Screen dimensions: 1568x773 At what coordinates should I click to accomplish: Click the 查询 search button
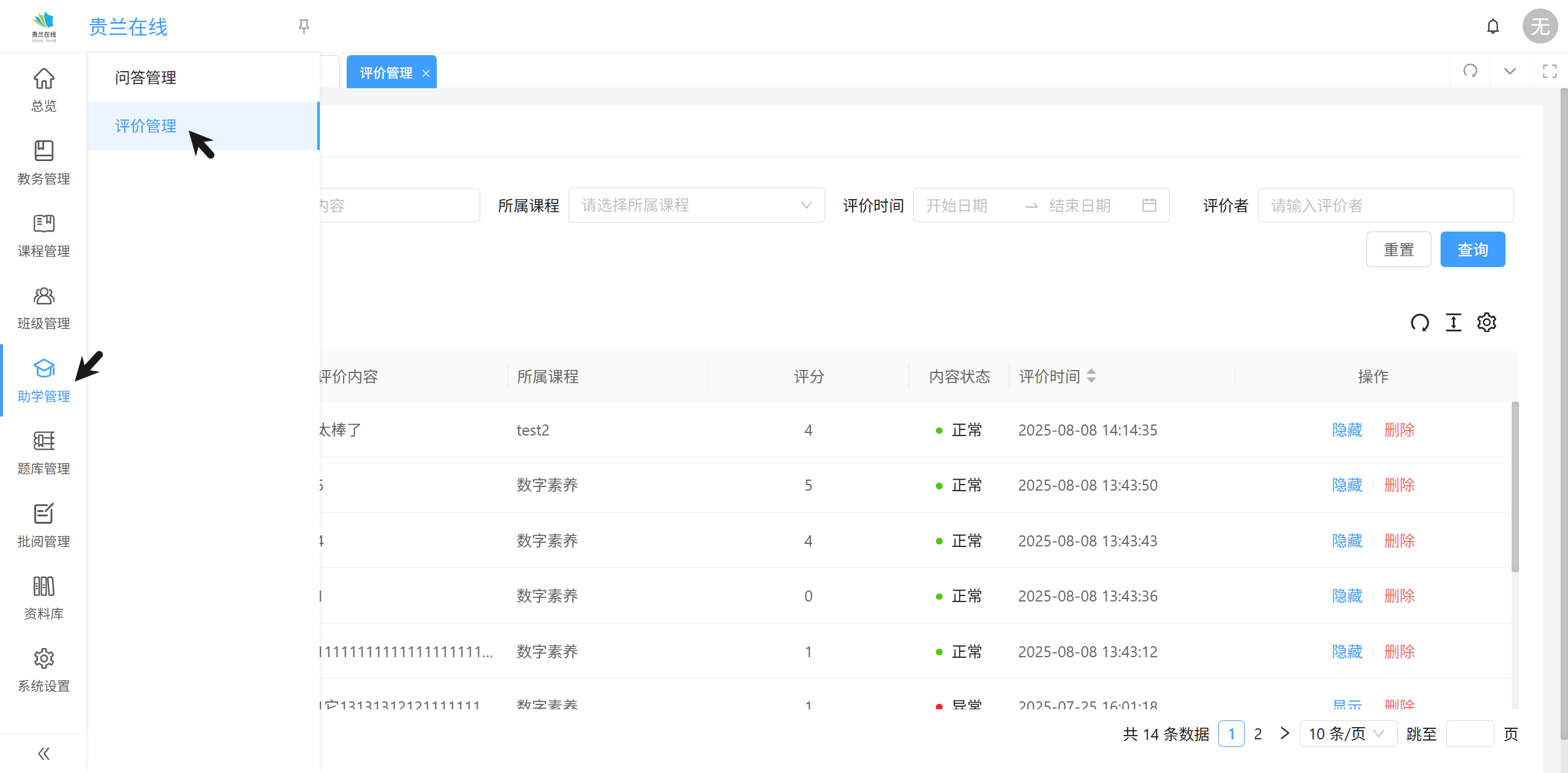[1472, 249]
